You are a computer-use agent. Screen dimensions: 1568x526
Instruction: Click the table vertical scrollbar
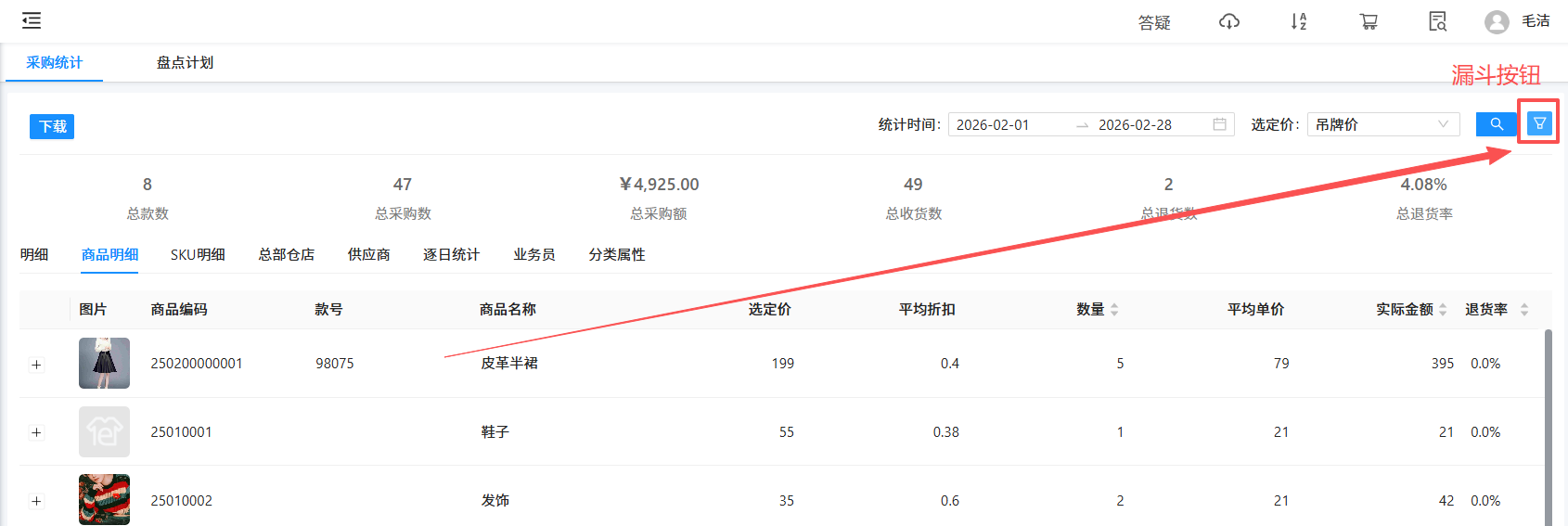pyautogui.click(x=1548, y=427)
